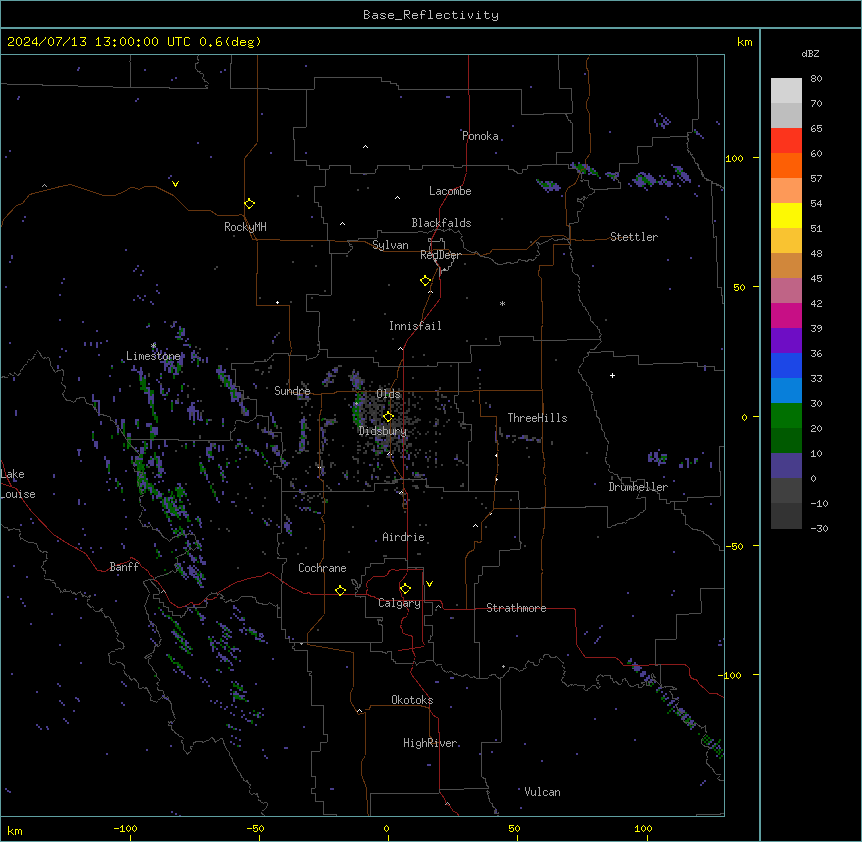
Task: Click the Didsbury town label
Action: coord(383,431)
